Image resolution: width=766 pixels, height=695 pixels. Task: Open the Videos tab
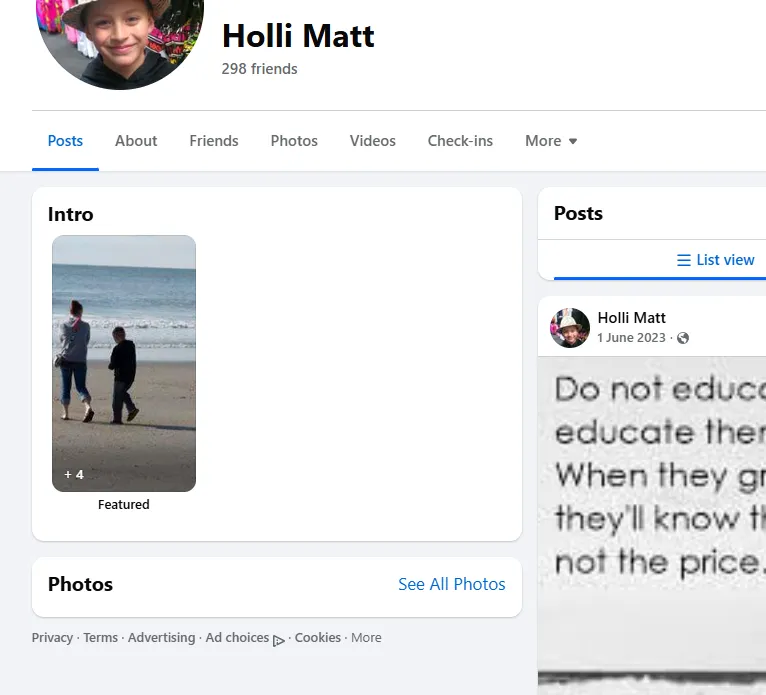[372, 141]
